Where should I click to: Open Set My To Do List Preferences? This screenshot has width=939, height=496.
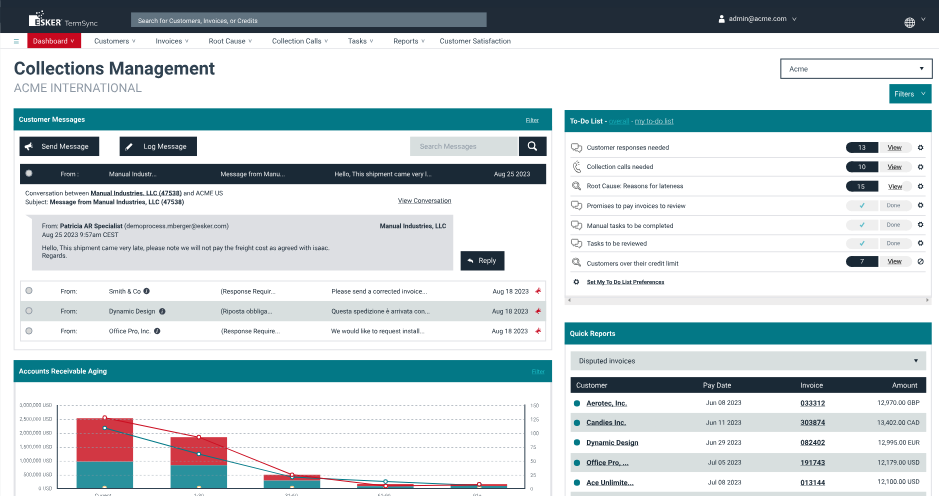625,282
